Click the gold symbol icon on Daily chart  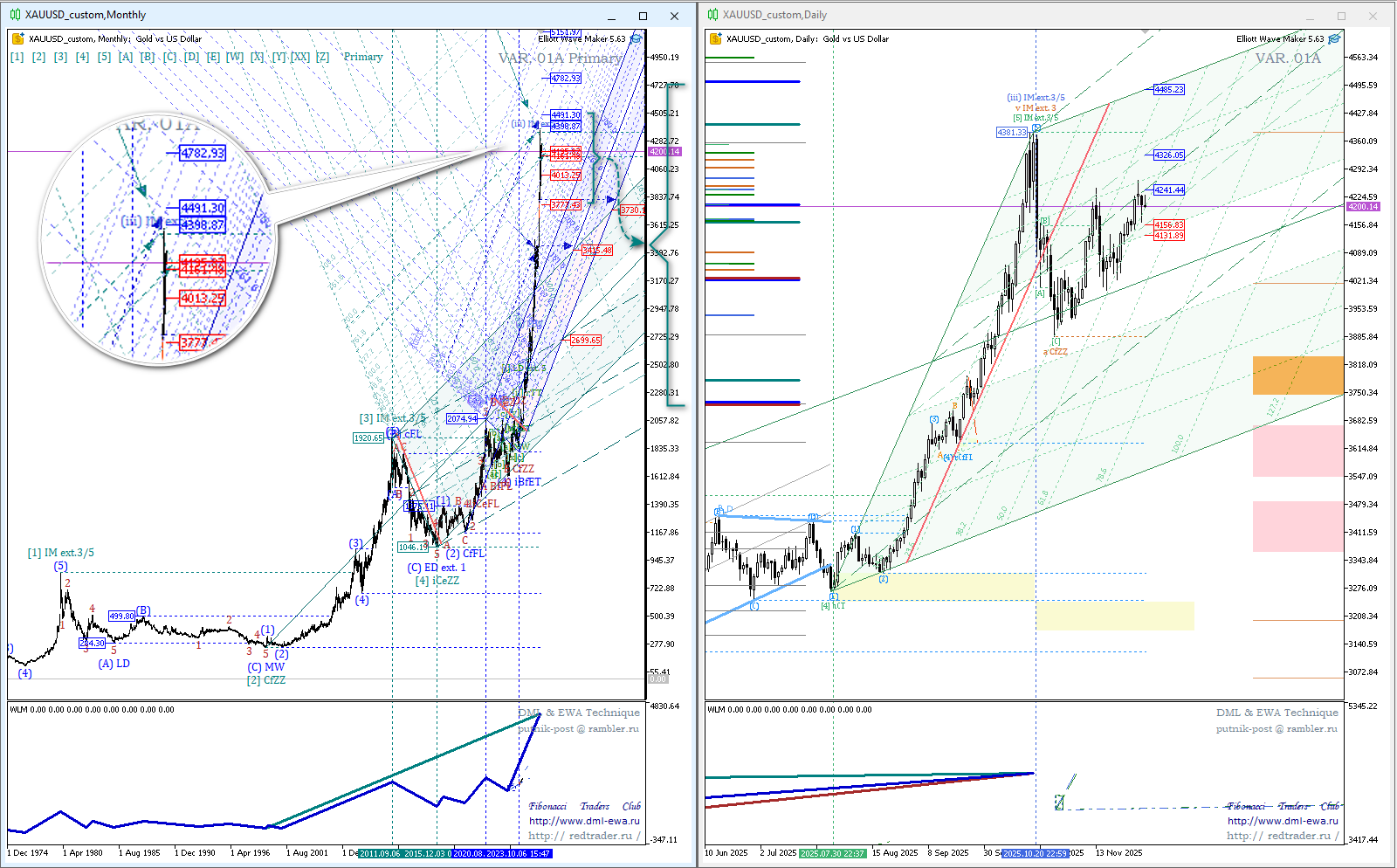click(x=715, y=38)
